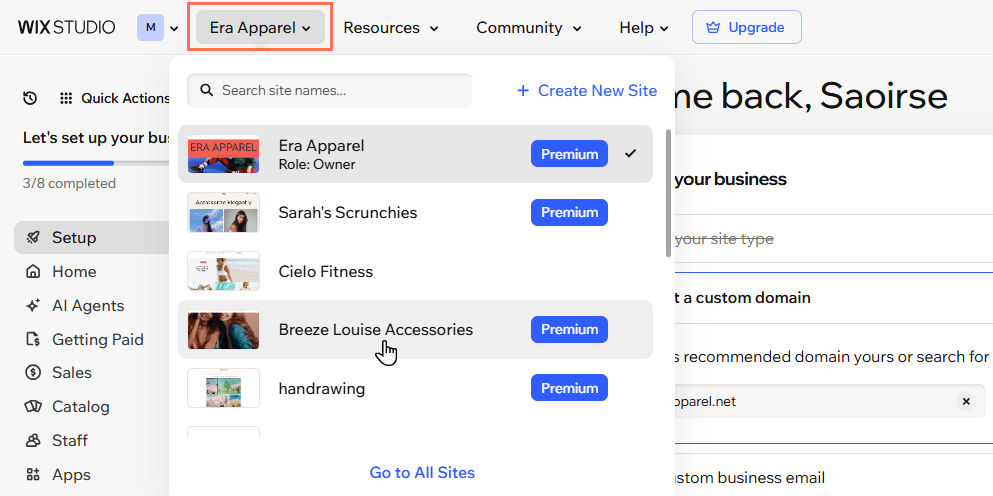This screenshot has width=993, height=496.
Task: Click Premium badge for Era Apparel
Action: [569, 154]
